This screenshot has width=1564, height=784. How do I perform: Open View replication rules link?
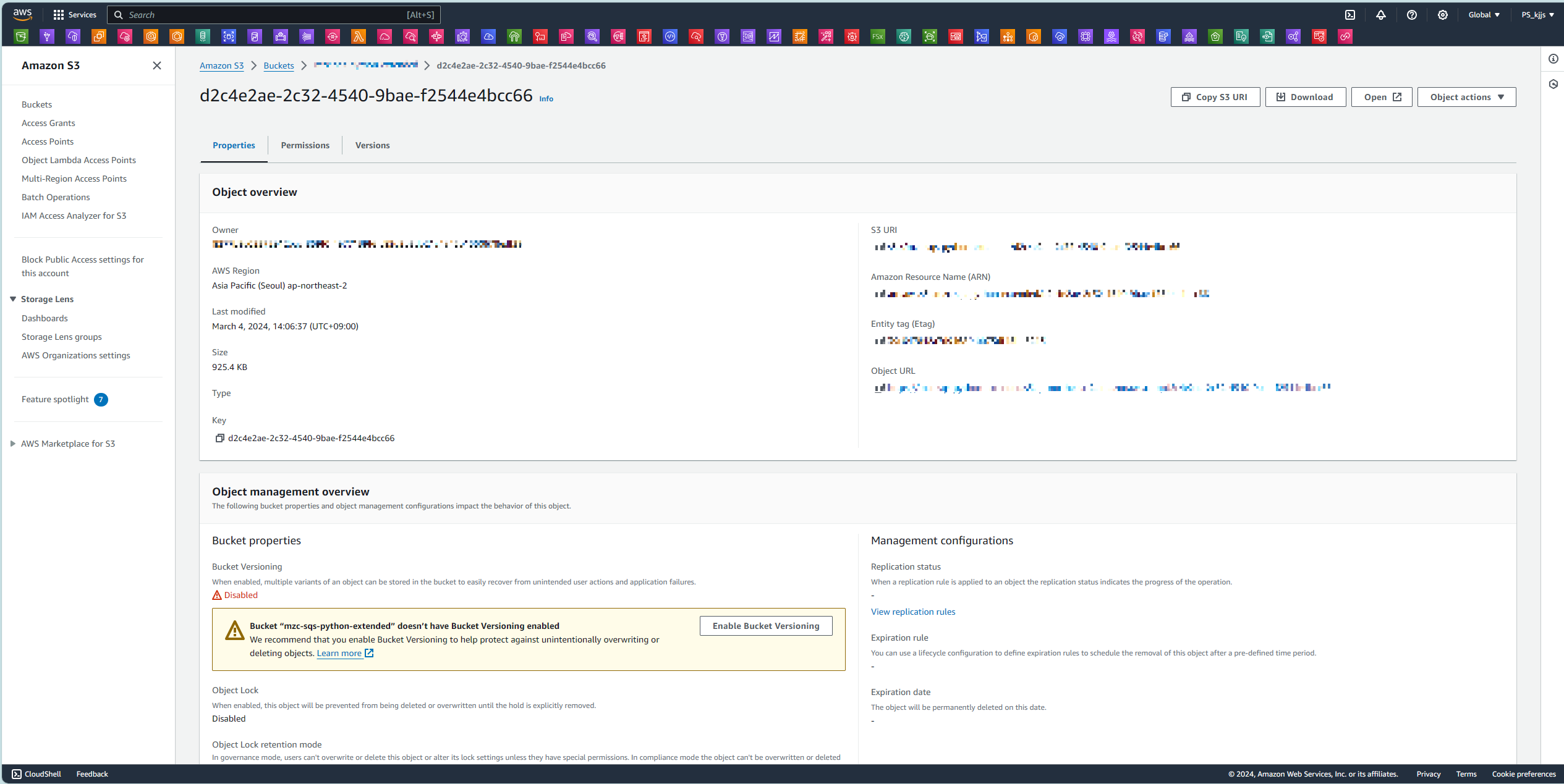912,612
